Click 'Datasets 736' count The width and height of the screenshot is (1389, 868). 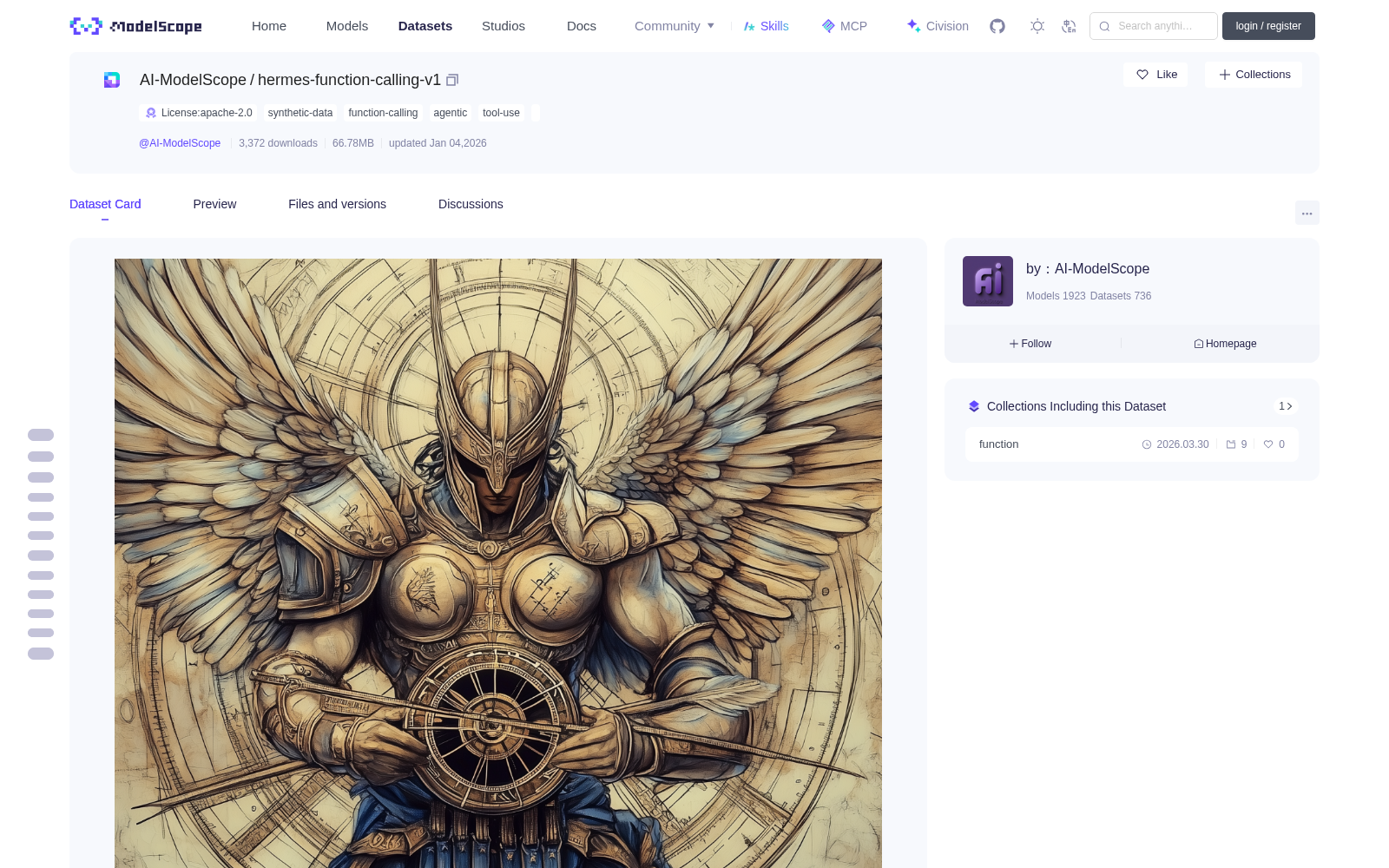click(x=1121, y=296)
